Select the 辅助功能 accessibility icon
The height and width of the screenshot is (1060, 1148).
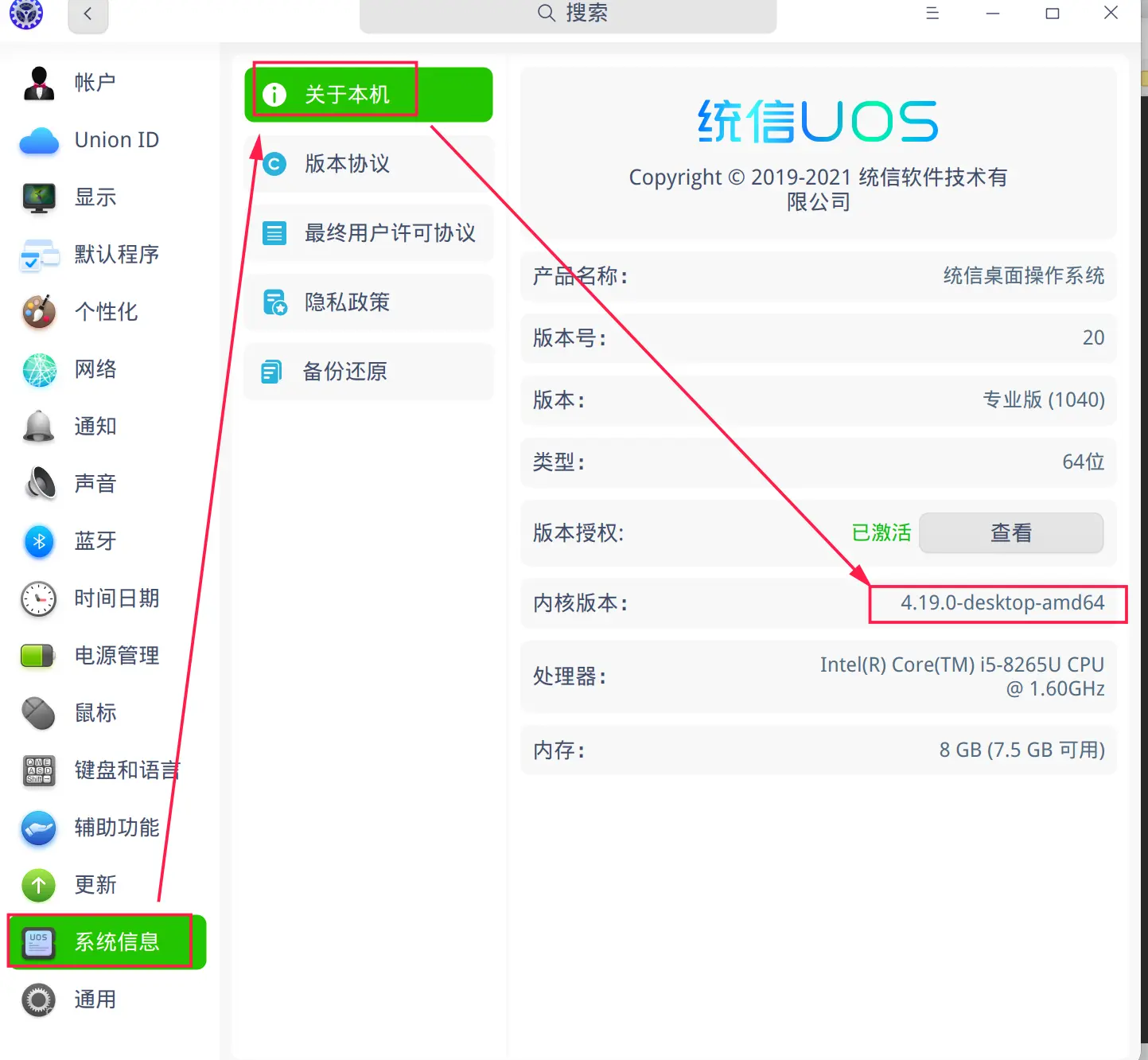(39, 828)
